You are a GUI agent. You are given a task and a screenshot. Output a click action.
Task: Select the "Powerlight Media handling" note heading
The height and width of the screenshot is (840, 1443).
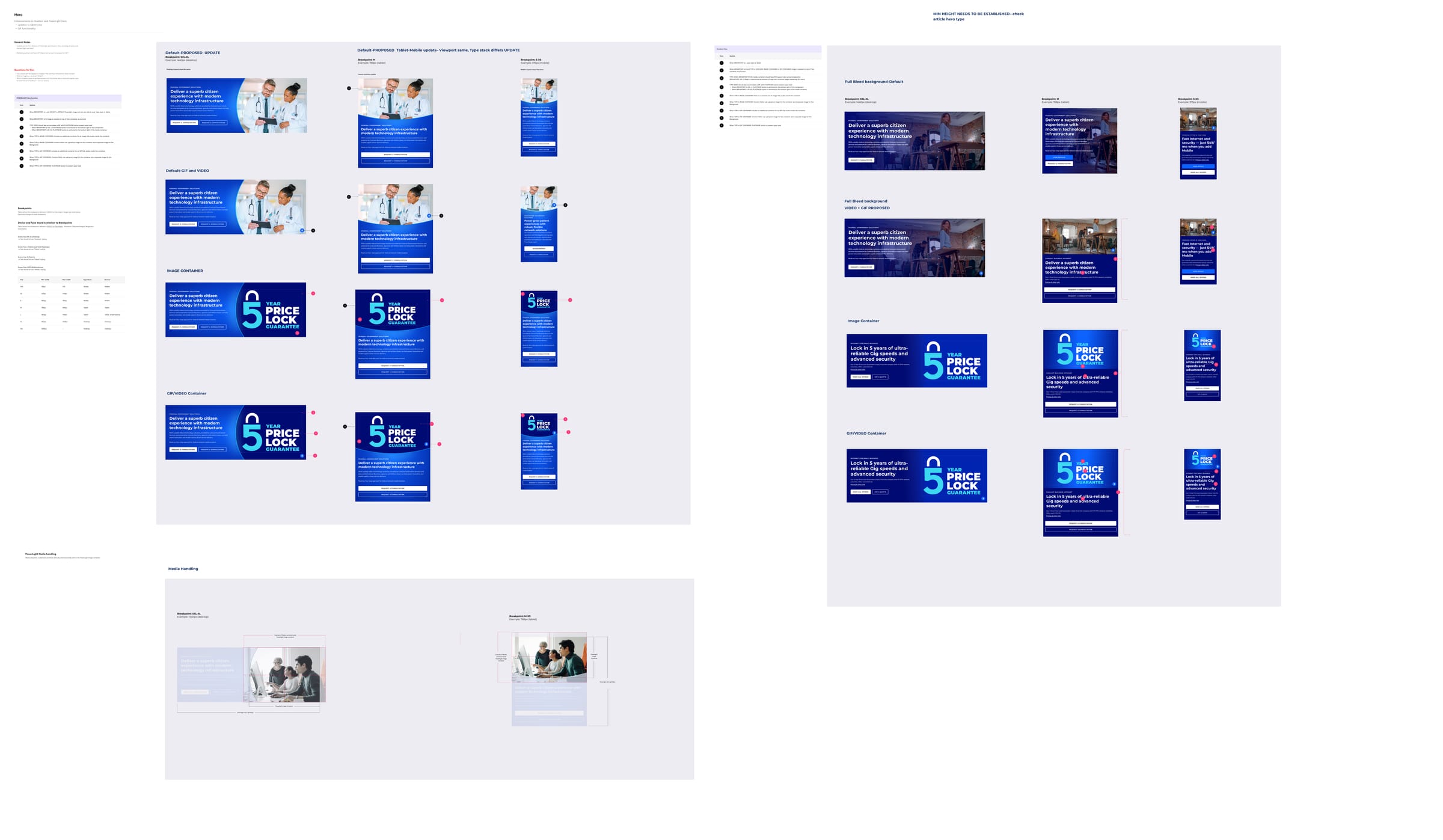click(40, 554)
